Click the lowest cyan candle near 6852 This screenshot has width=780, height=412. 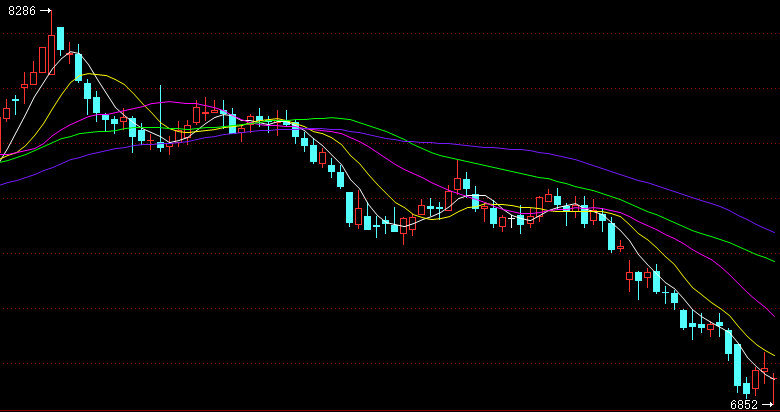tap(746, 388)
